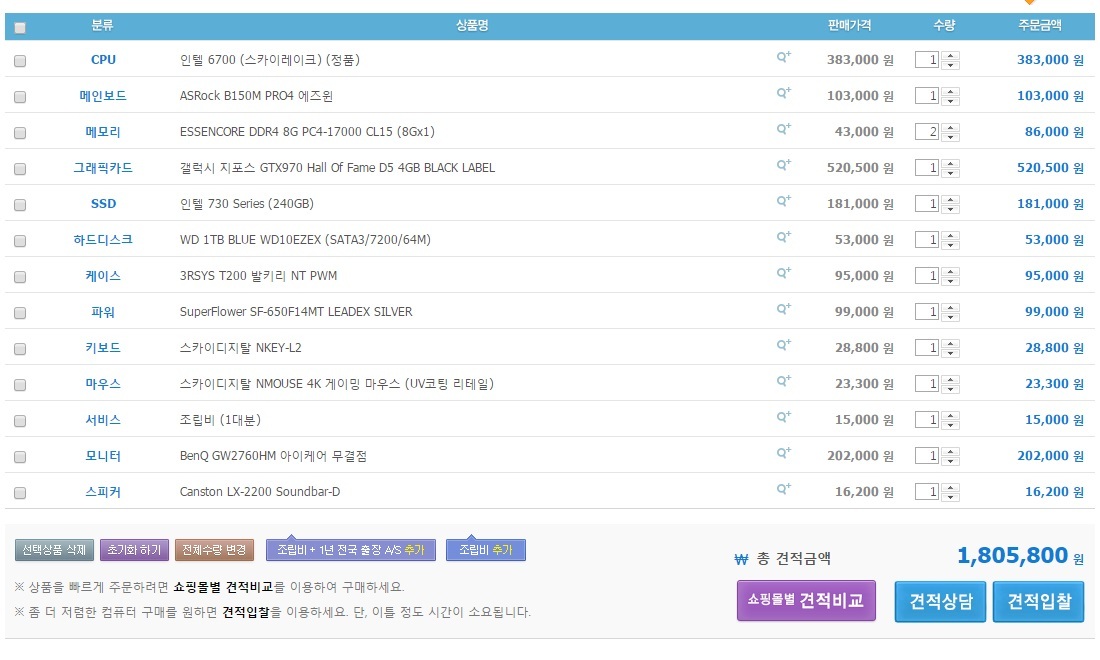Open detail magnifier for NKEY-L2 keyboard row
1100x660 pixels.
click(784, 345)
